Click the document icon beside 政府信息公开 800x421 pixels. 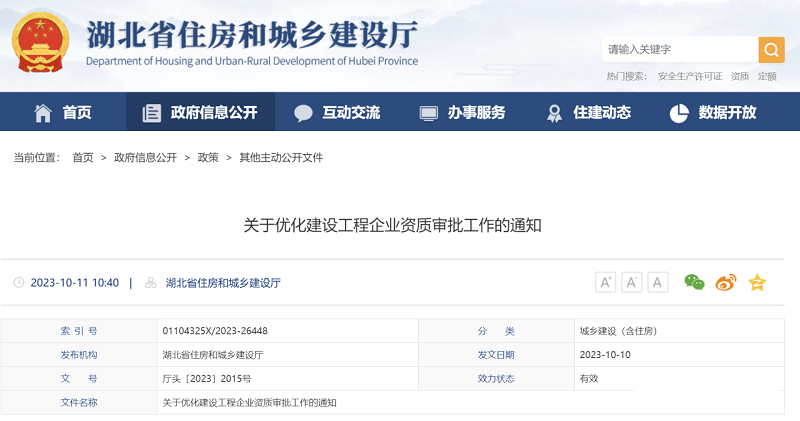[152, 113]
